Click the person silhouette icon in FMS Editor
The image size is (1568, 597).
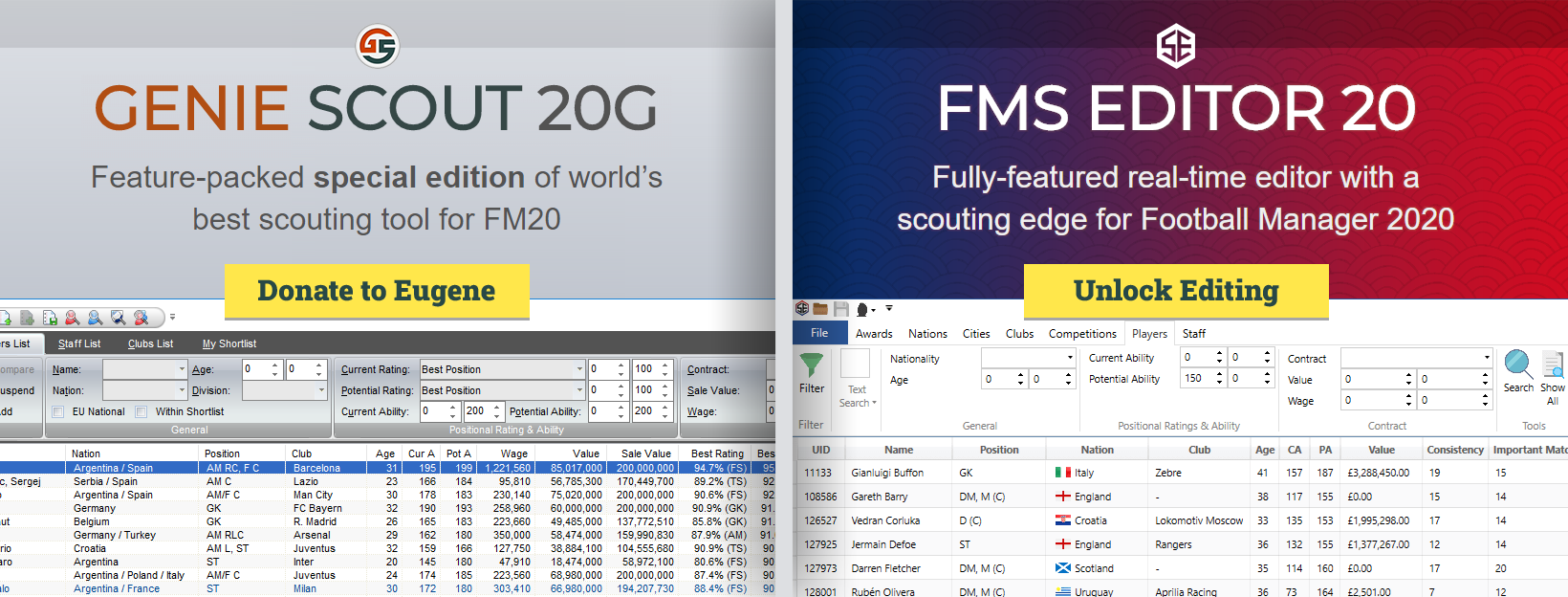coord(862,309)
